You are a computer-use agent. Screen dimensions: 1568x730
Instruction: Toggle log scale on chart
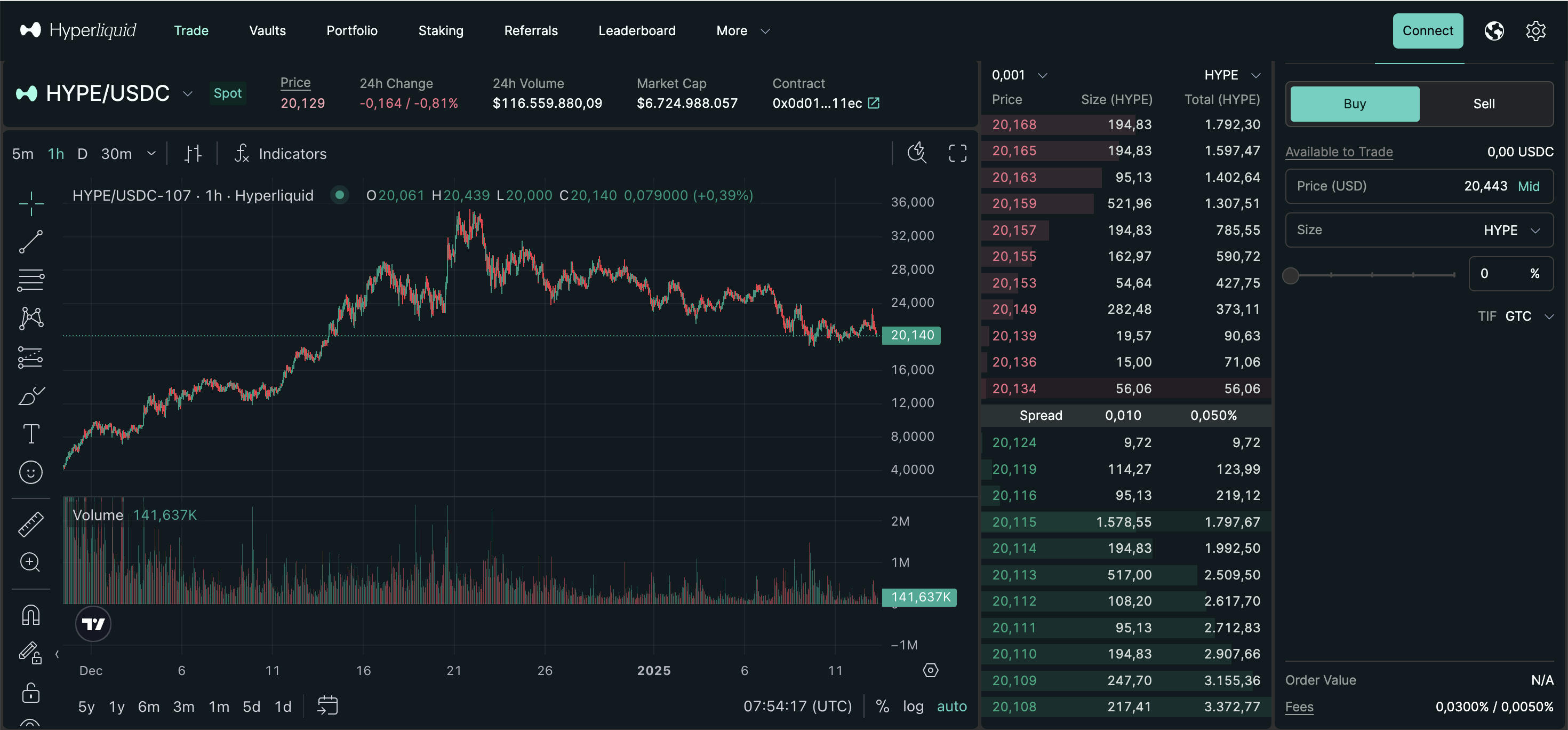(913, 707)
